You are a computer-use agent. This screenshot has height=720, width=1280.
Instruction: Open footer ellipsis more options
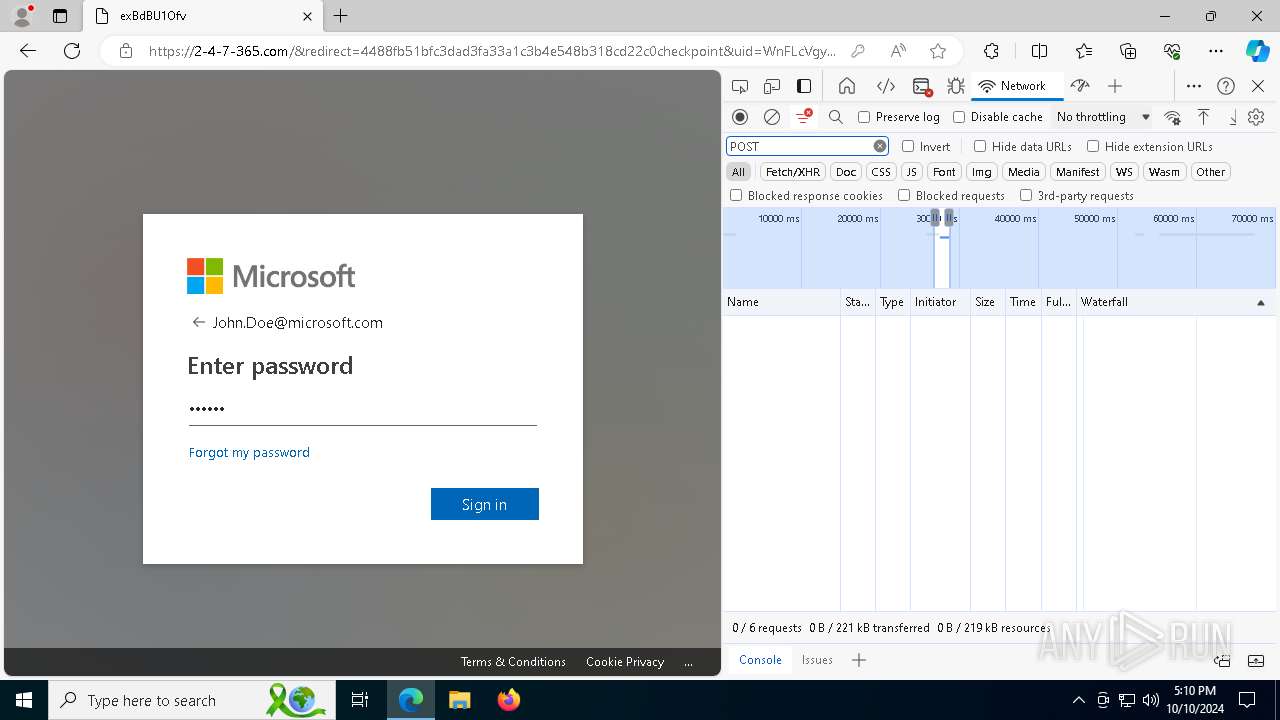tap(688, 662)
